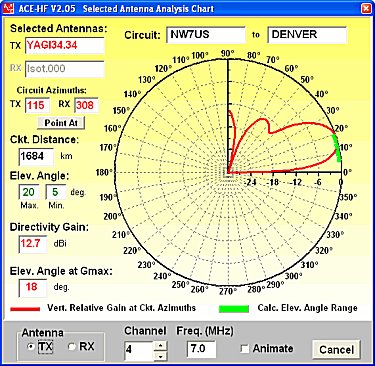This screenshot has height=366, width=375.
Task: Click the Ckt. Distance field 1684
Action: pyautogui.click(x=36, y=156)
